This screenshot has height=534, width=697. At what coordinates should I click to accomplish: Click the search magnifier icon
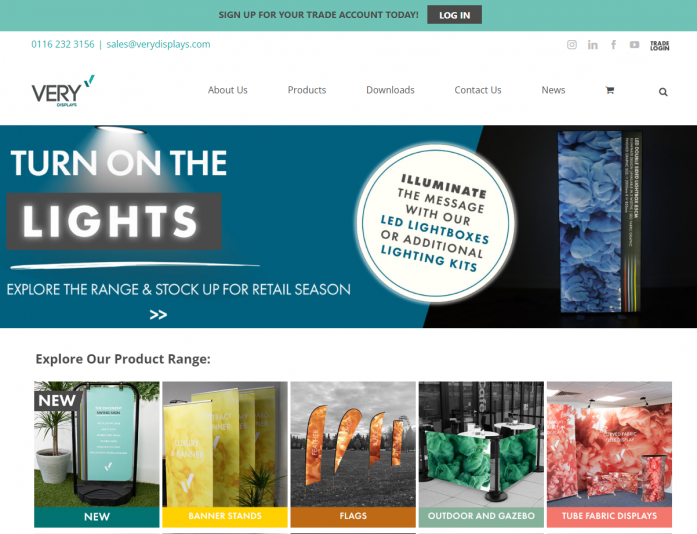click(x=663, y=92)
